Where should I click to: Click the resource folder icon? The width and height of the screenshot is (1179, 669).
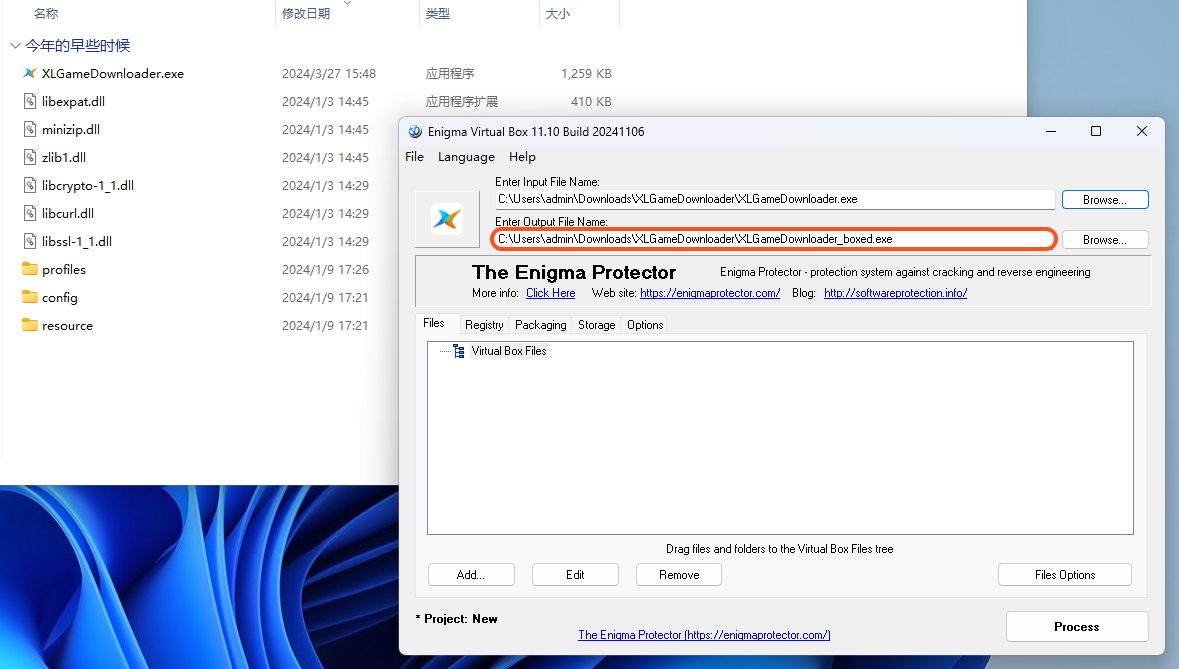[x=29, y=325]
